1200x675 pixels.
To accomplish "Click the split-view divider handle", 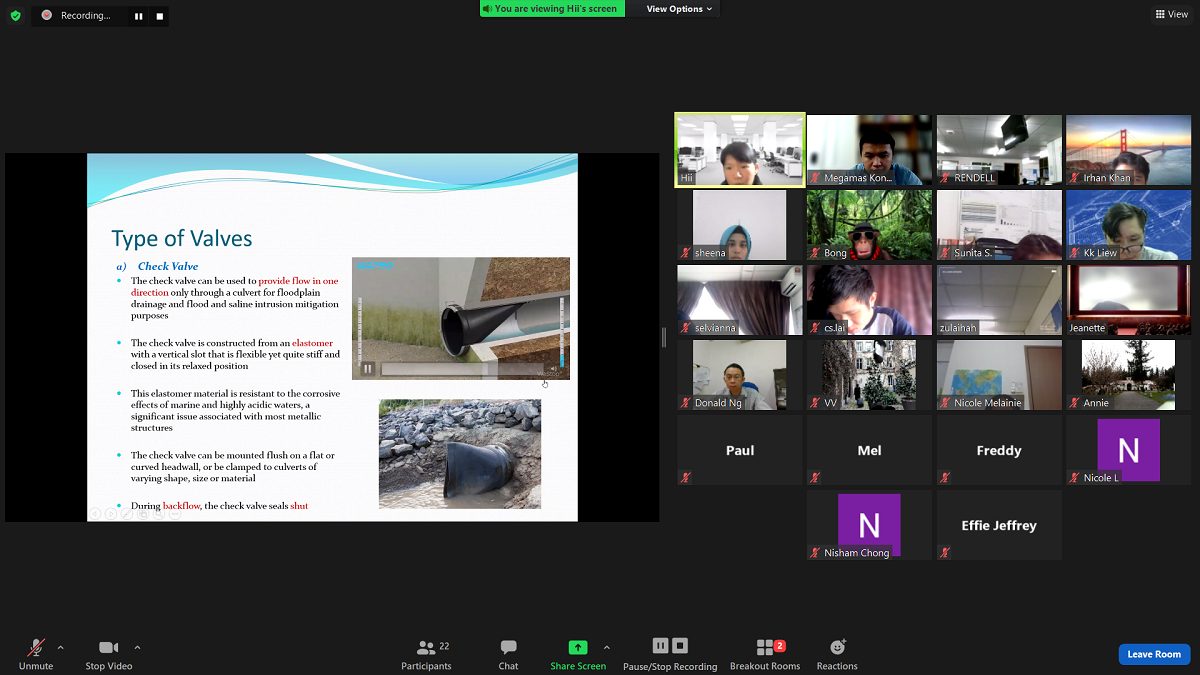I will (x=664, y=337).
